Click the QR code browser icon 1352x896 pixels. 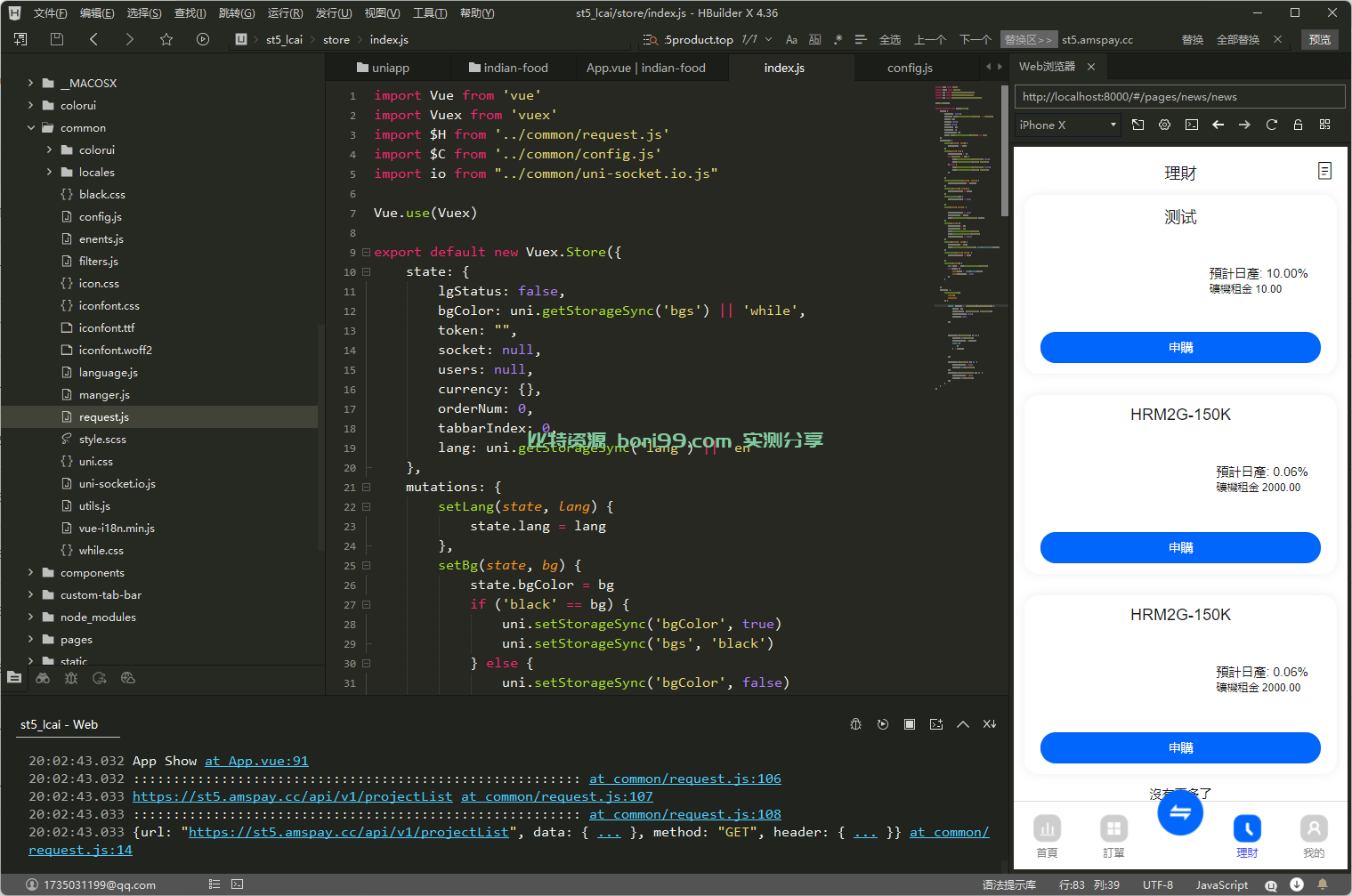tap(1324, 125)
